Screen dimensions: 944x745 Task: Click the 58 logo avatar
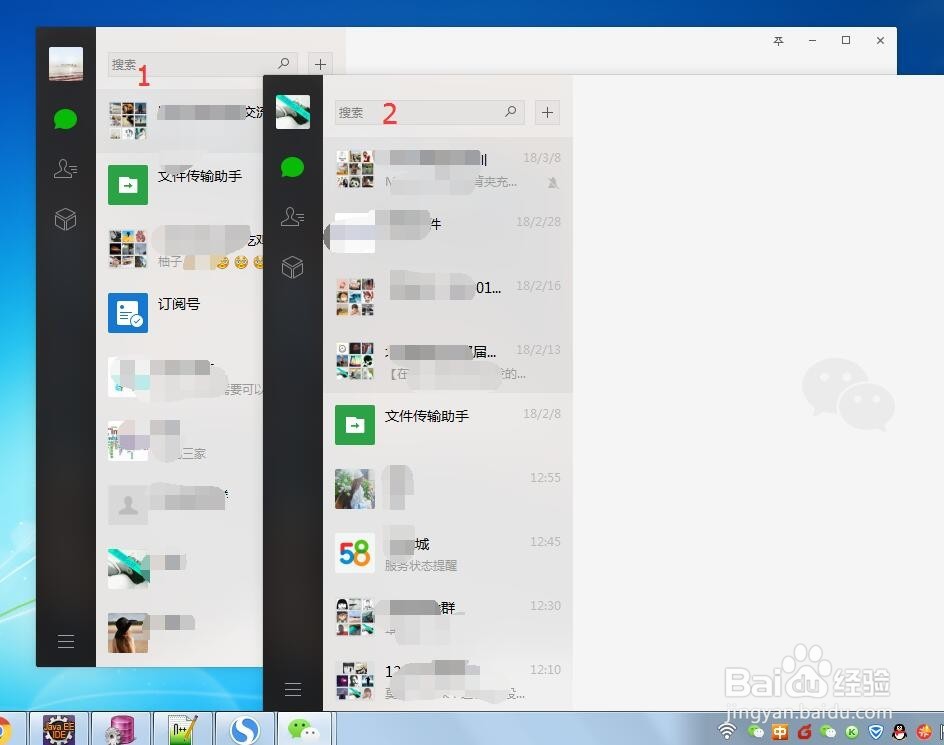pyautogui.click(x=355, y=553)
